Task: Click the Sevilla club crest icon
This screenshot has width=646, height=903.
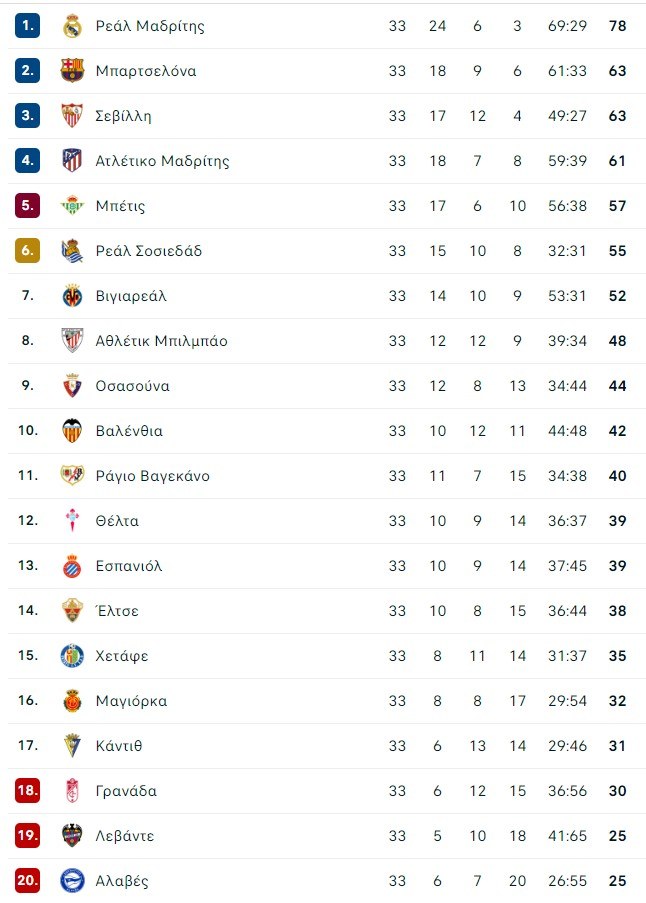Action: click(72, 116)
